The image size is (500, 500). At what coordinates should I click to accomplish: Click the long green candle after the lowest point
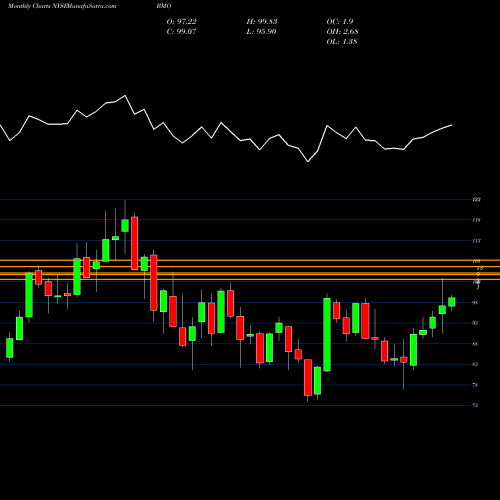[327, 334]
